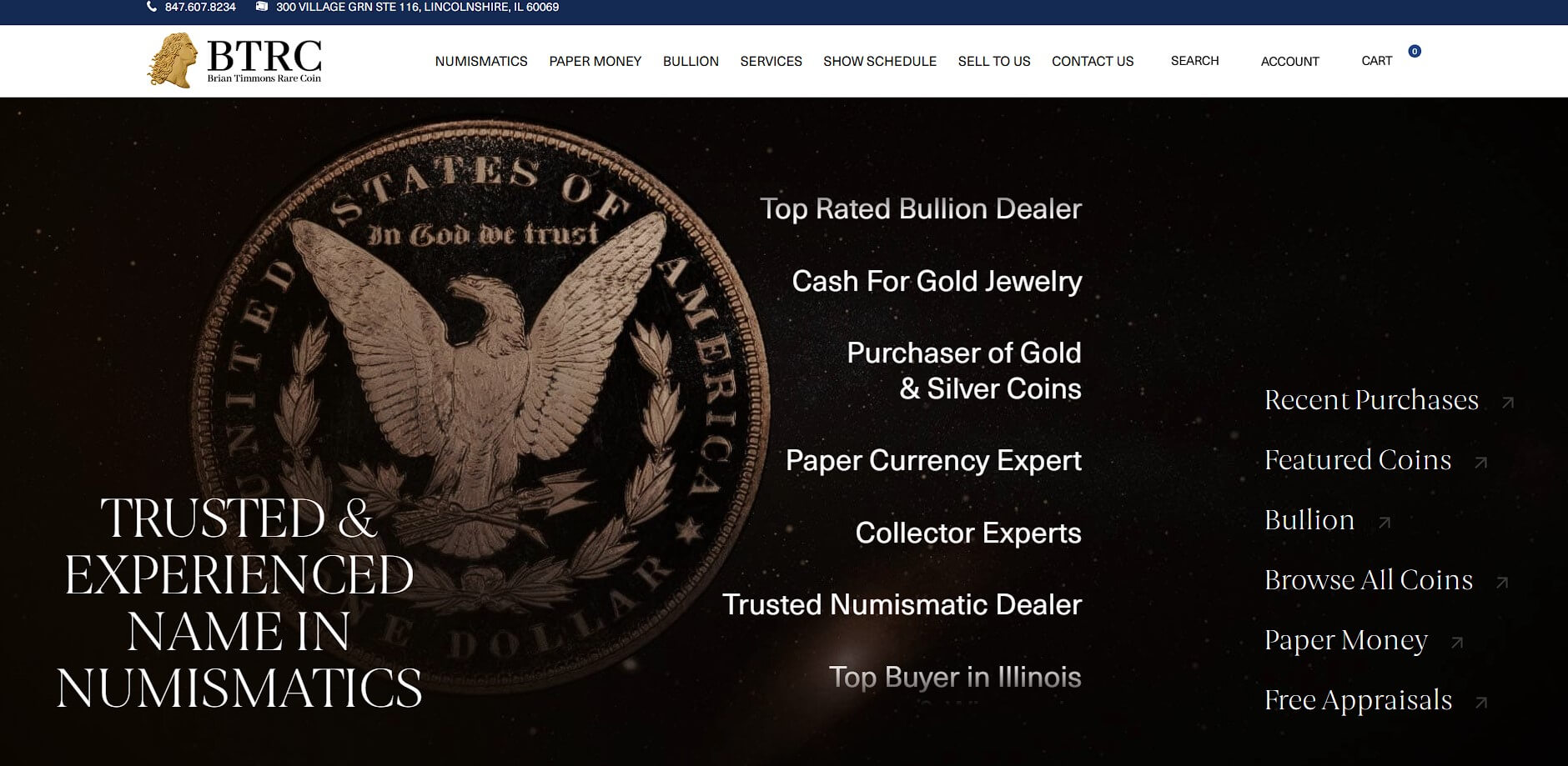Screen dimensions: 1568x766
Task: Click the arrow icon beside Paper Money
Action: 1457,643
